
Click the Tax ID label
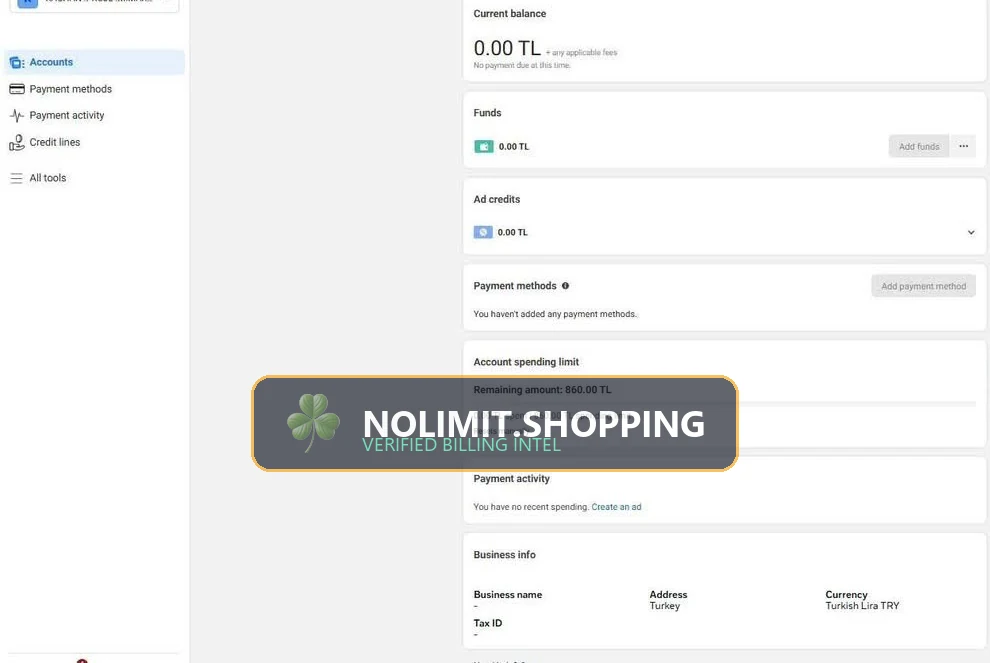point(488,623)
